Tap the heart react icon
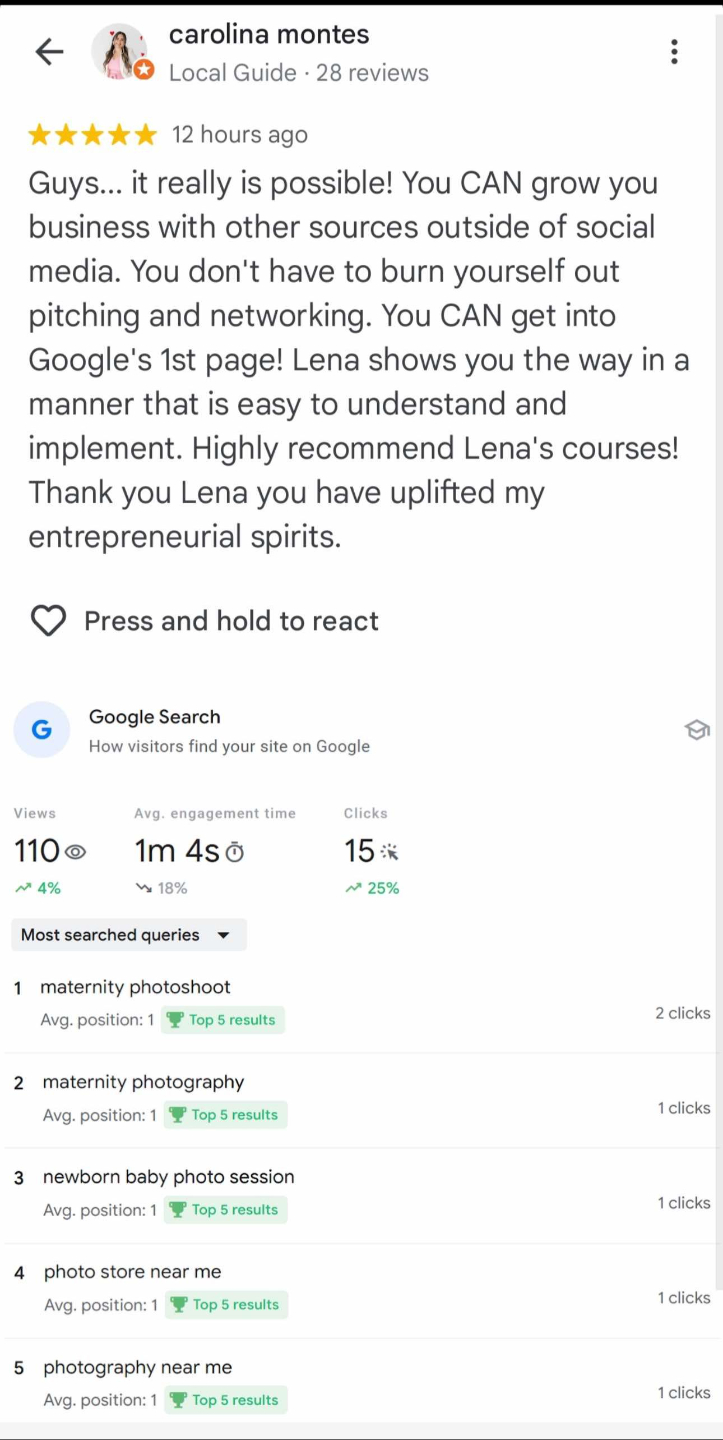Screen dimensions: 723x1440 [x=48, y=621]
